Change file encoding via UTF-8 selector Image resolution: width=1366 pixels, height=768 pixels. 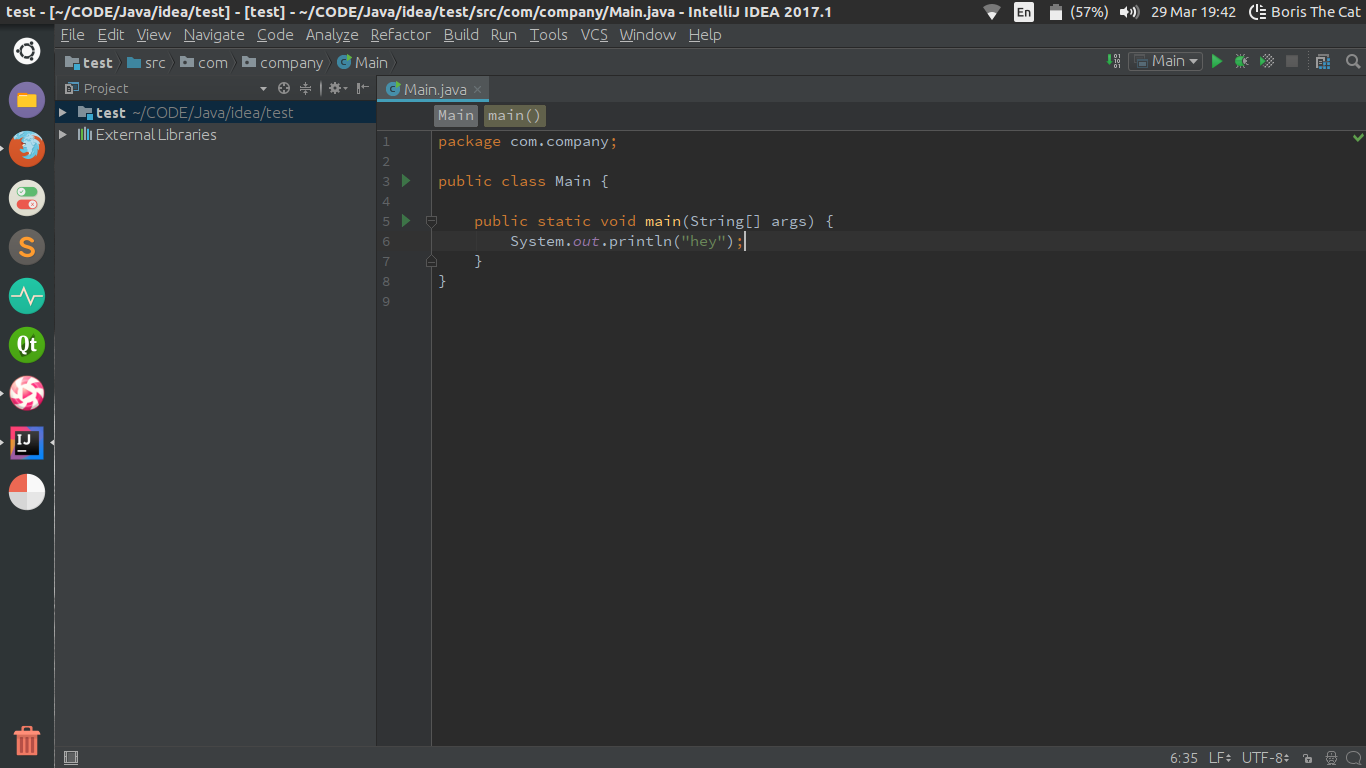(x=1264, y=758)
